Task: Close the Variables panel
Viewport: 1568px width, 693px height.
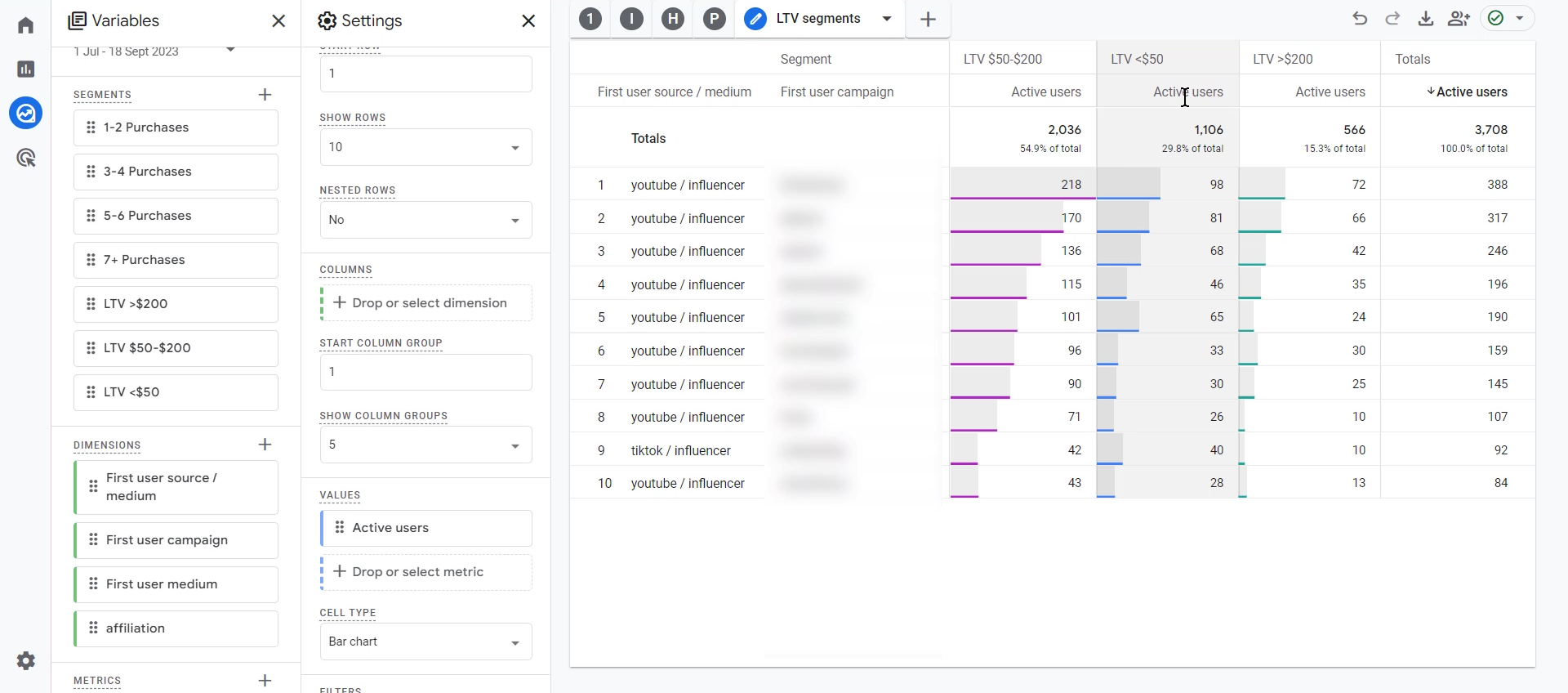Action: (x=278, y=20)
